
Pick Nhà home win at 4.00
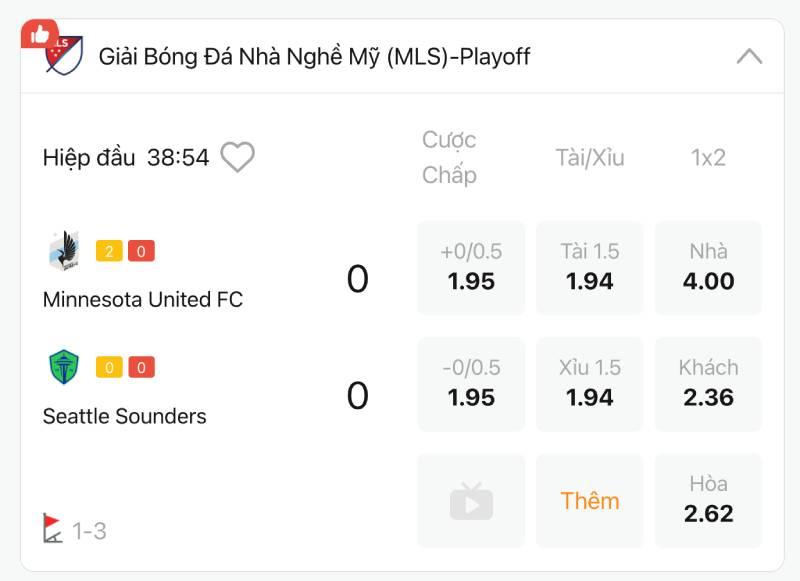coord(708,268)
